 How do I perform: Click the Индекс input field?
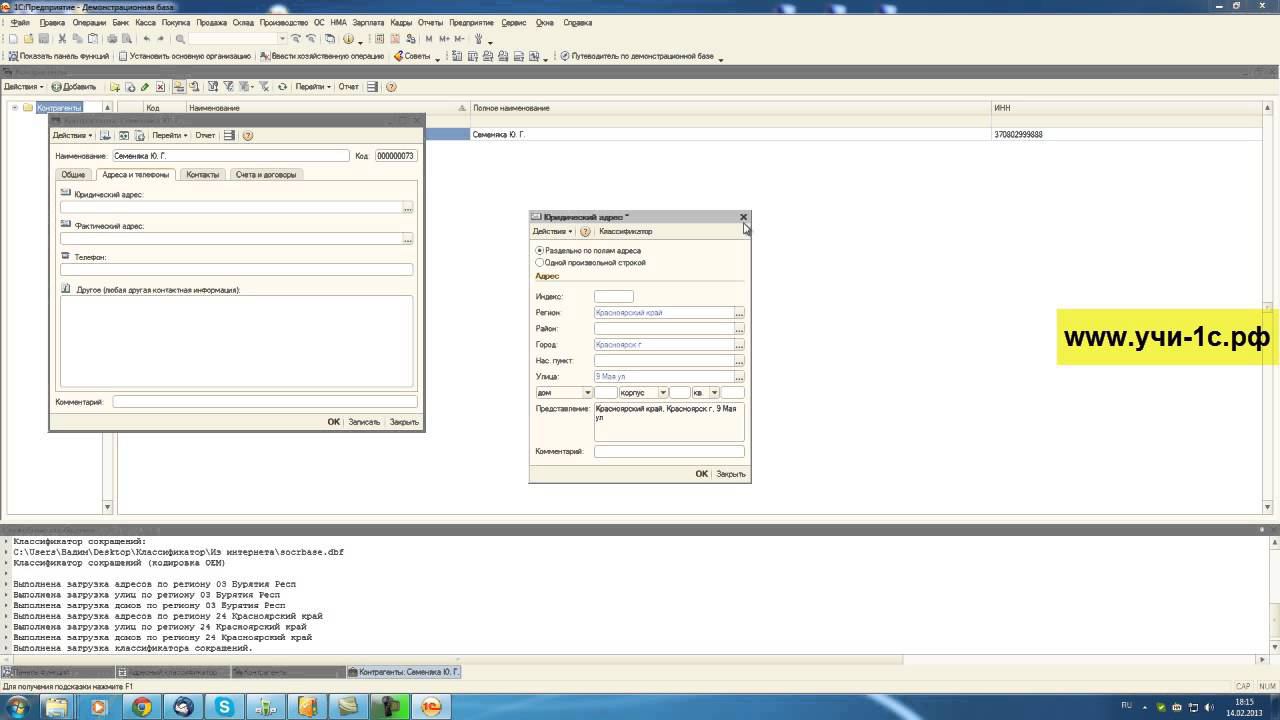click(x=613, y=296)
